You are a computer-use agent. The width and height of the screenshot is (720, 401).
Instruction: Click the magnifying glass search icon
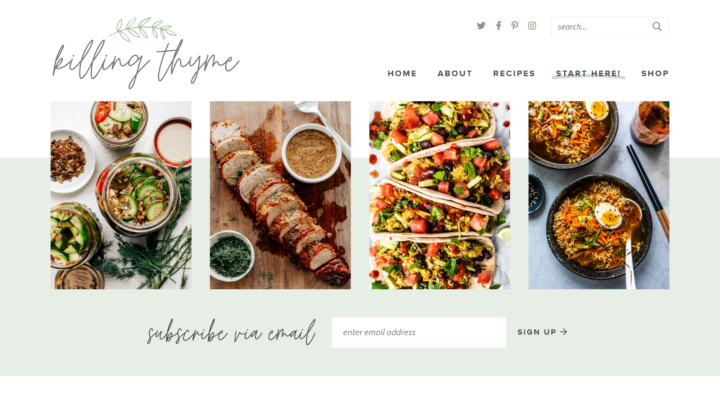[x=657, y=27]
